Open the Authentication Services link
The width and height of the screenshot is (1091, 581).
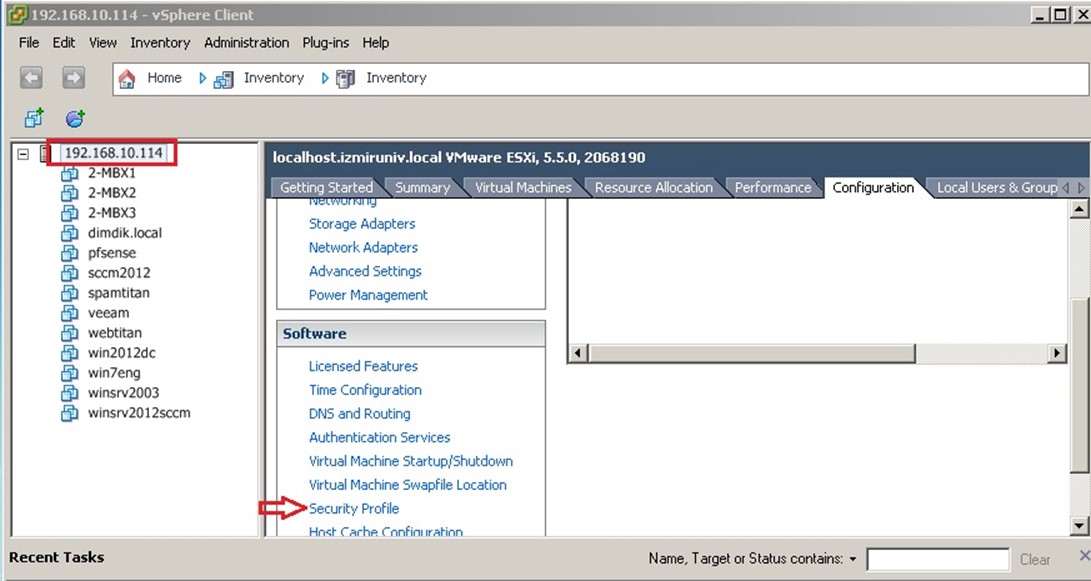[x=379, y=437]
